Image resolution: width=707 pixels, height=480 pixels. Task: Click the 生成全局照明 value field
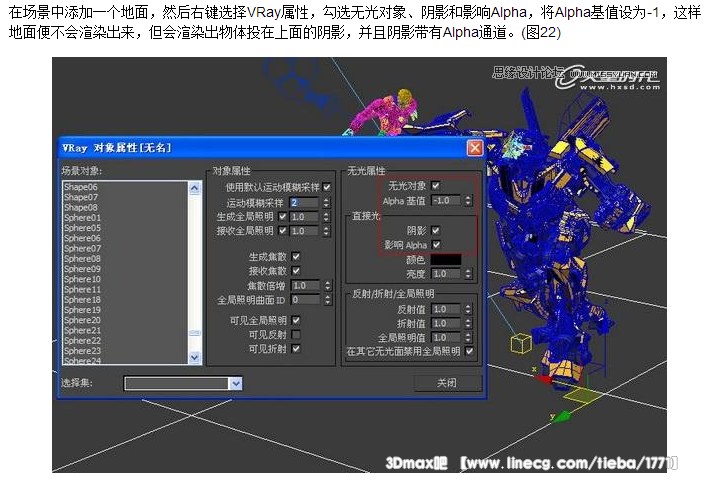[x=304, y=217]
